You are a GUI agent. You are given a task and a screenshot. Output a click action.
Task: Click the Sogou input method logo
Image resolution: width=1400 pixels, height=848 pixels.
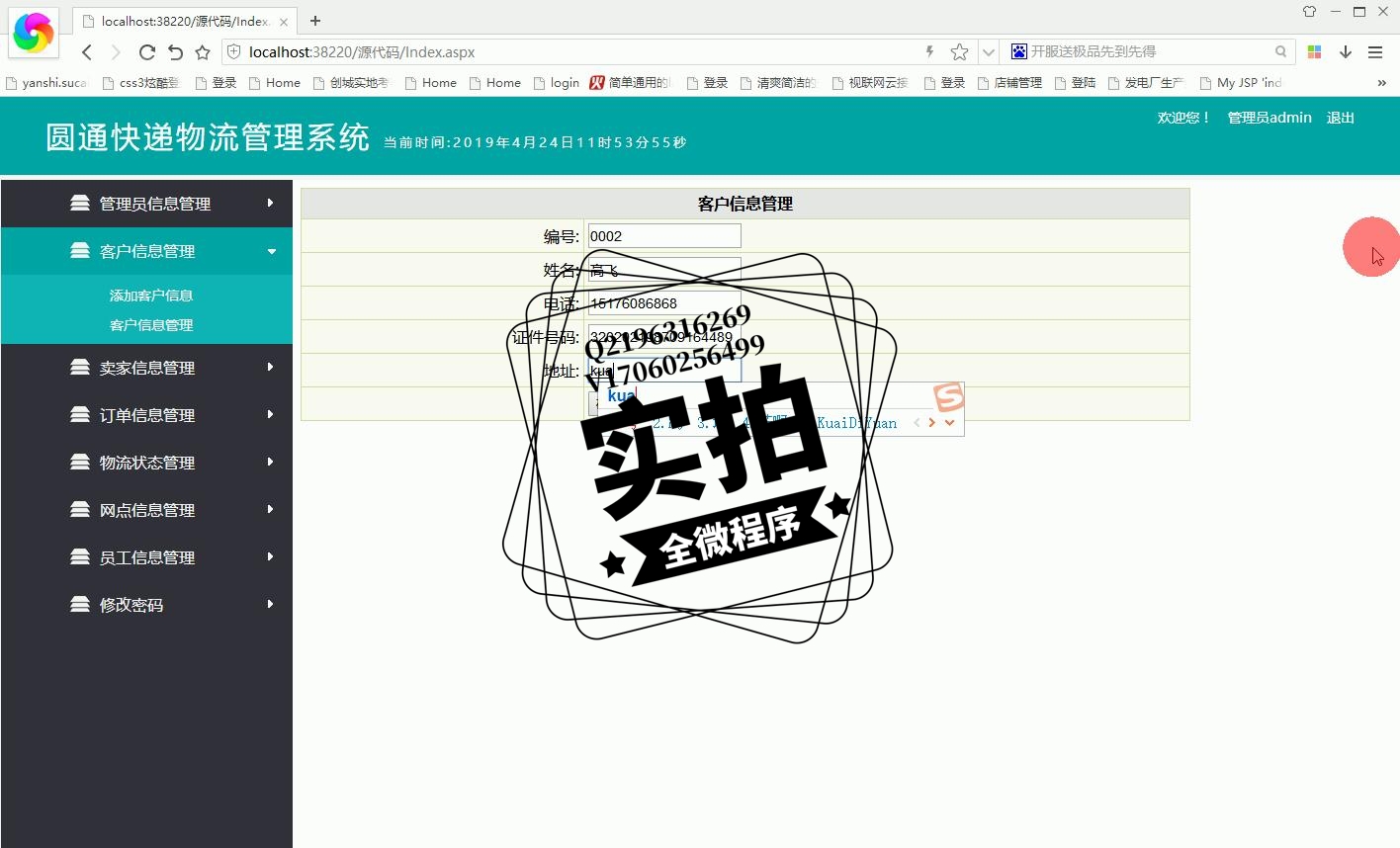click(x=949, y=397)
